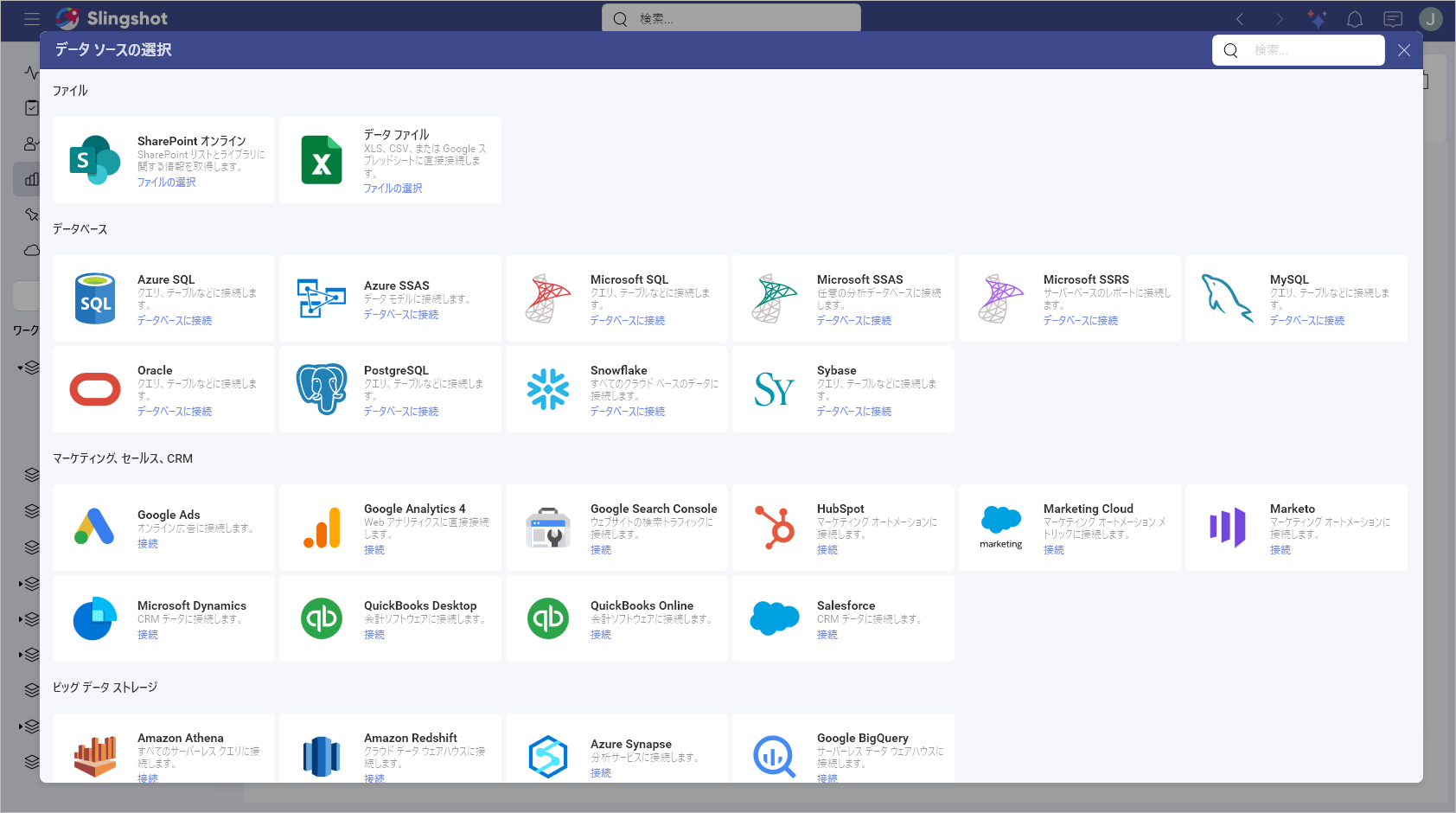The image size is (1456, 813).
Task: Open the hamburger menu in Slingshot header
Action: [32, 18]
